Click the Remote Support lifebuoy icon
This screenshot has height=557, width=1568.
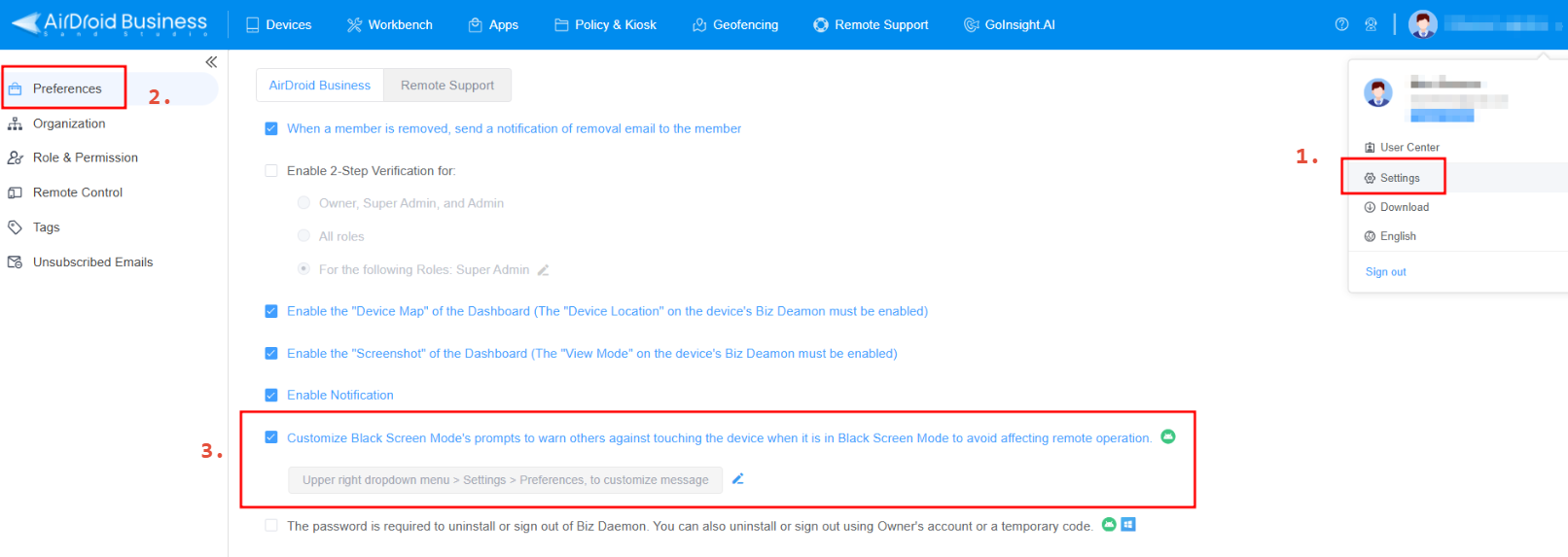point(821,24)
